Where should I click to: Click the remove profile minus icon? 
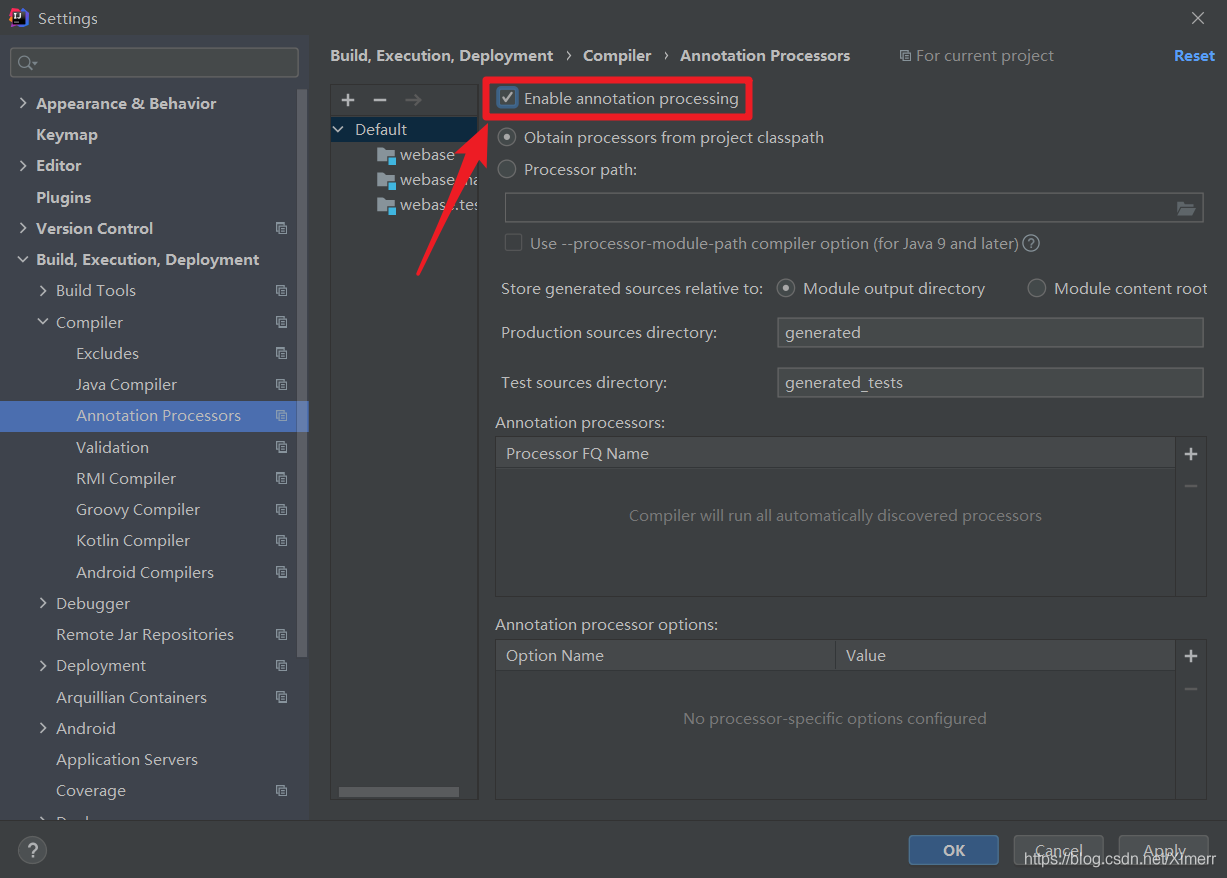(x=380, y=100)
